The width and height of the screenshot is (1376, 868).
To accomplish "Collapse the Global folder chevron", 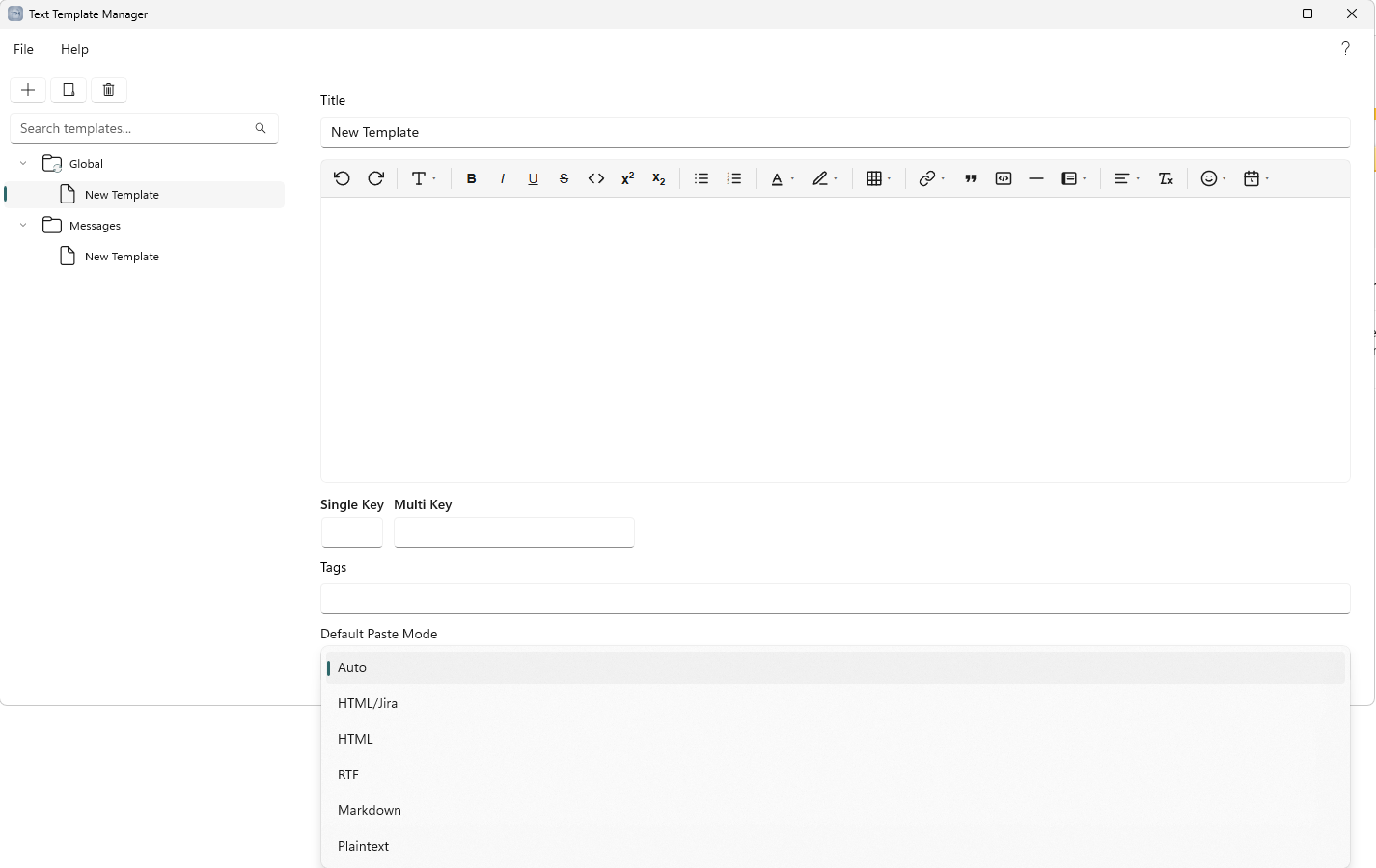I will (23, 164).
